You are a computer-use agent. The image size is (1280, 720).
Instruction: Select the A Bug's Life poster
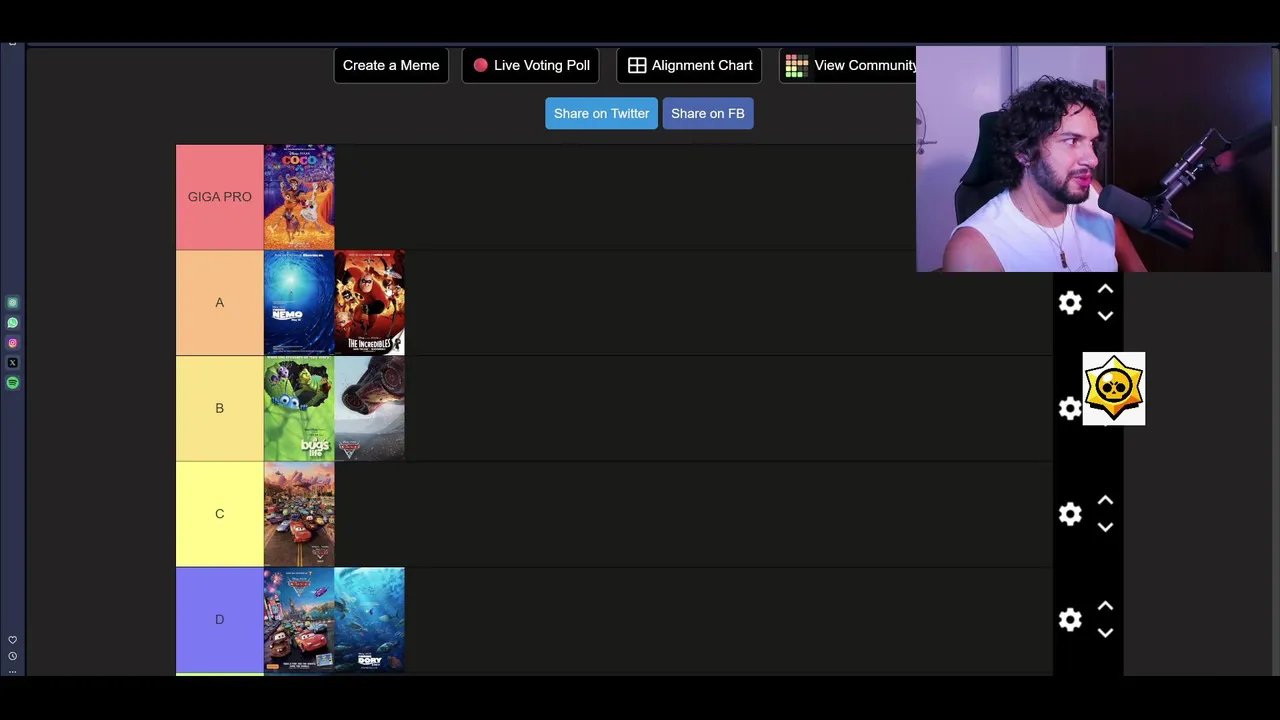pyautogui.click(x=299, y=408)
